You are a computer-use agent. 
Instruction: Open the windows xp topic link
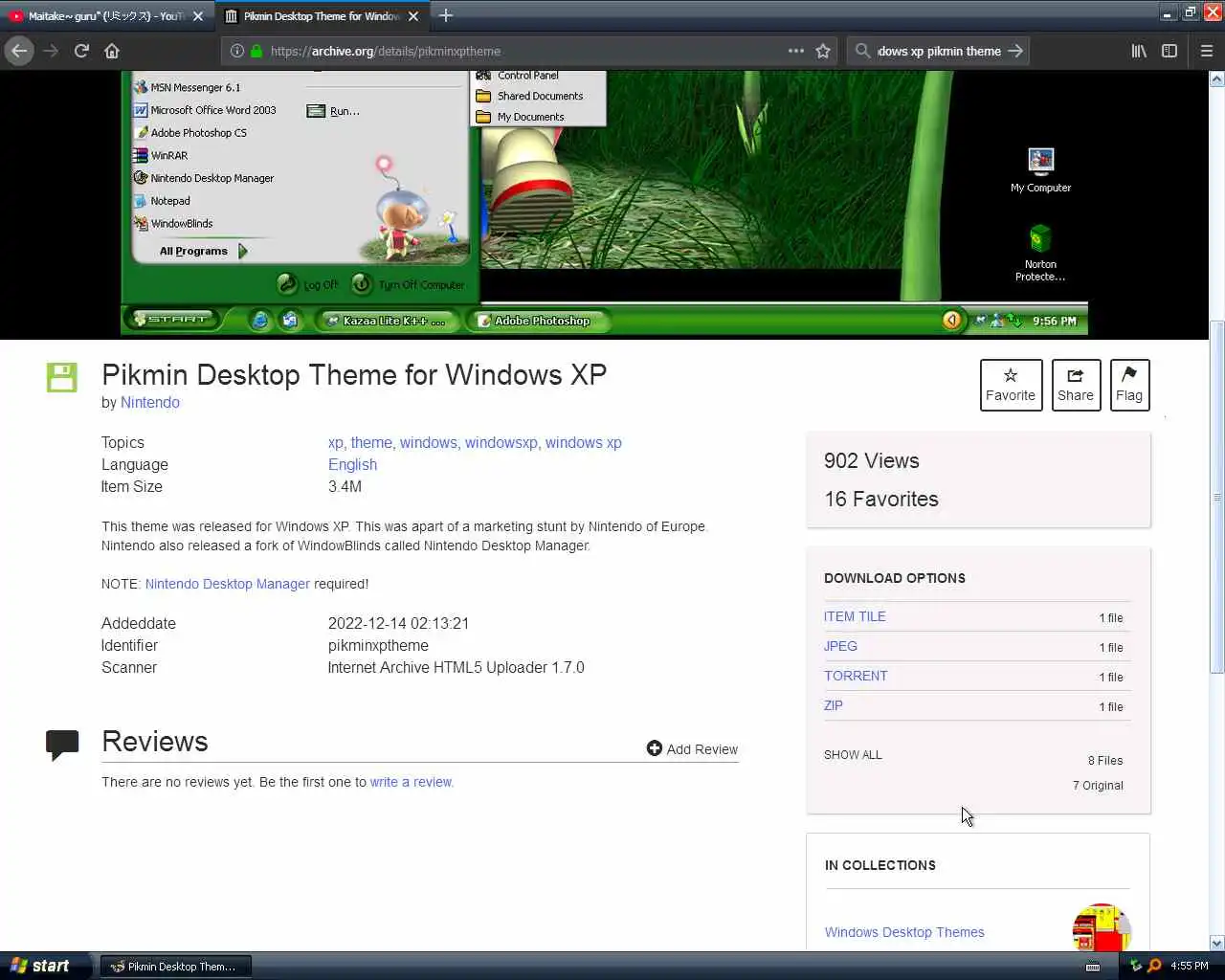click(x=584, y=443)
